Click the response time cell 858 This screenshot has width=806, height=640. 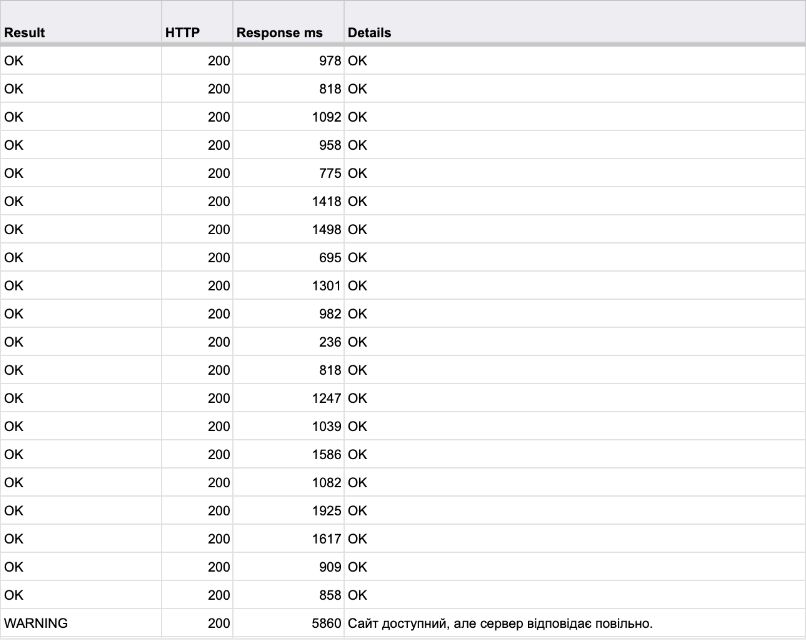[288, 595]
